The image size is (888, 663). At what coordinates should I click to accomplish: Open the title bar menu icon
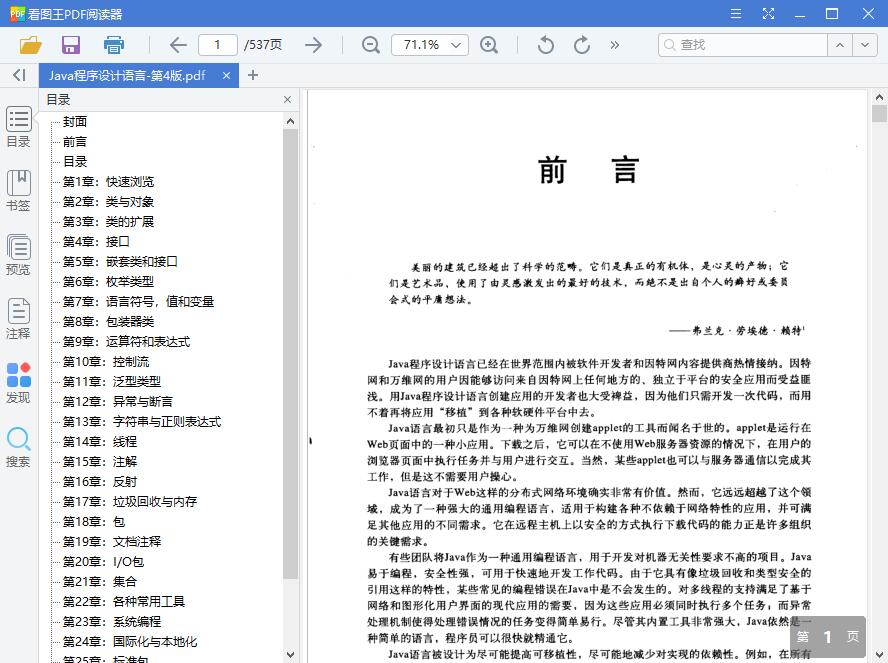(736, 14)
